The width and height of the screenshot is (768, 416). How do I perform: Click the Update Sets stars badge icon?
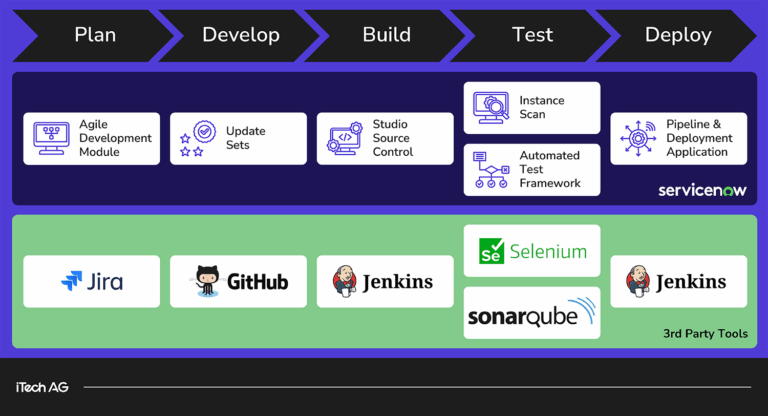tap(194, 139)
